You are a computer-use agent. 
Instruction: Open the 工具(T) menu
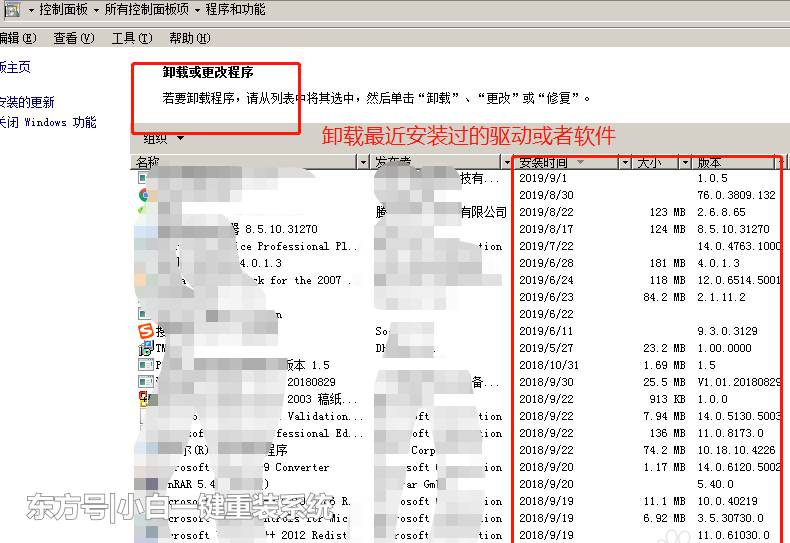tap(132, 38)
